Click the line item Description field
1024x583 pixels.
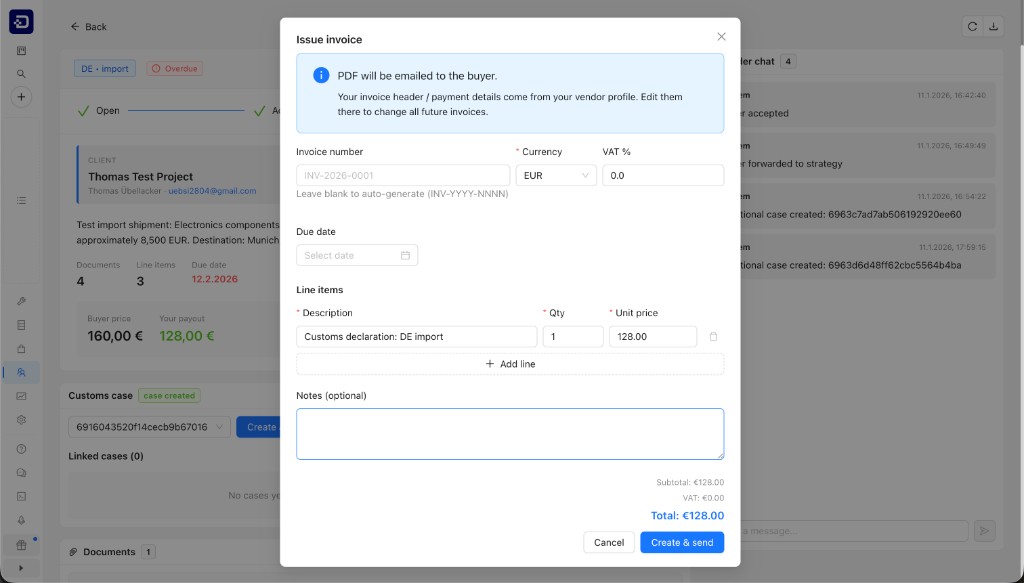(x=417, y=336)
